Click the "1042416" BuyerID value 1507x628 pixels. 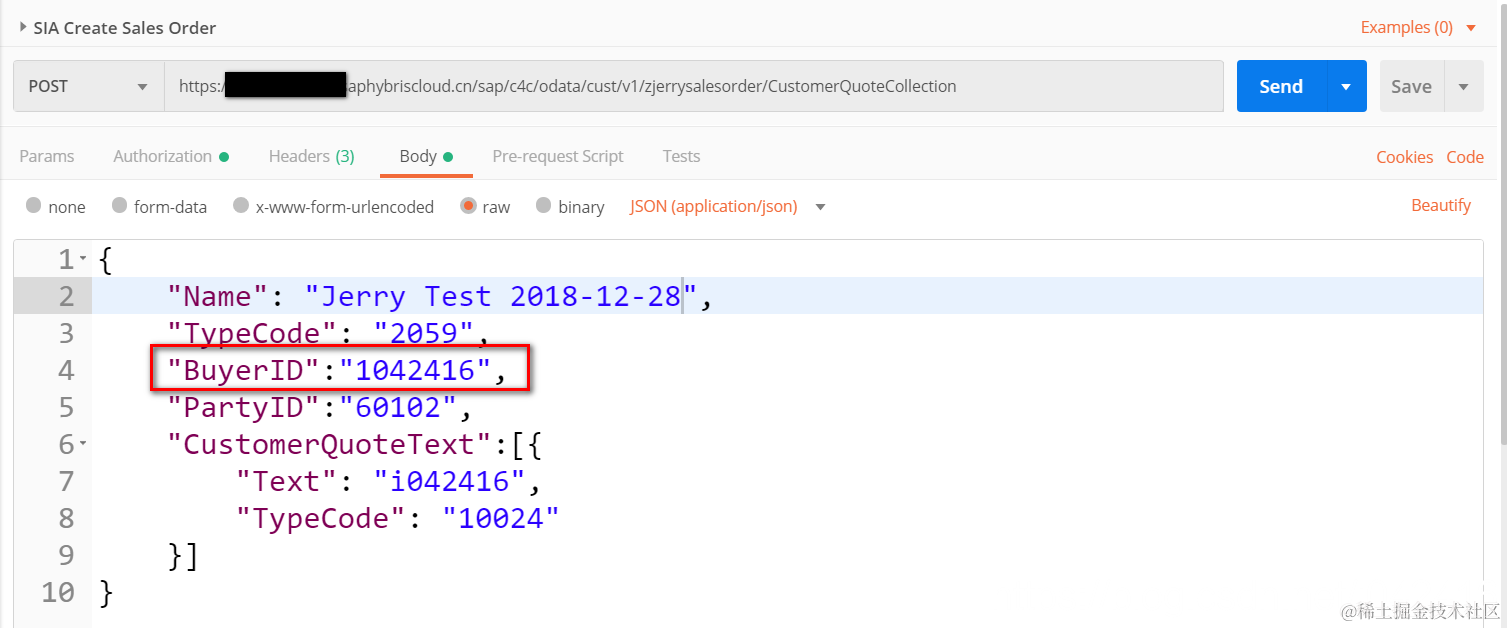click(x=414, y=370)
